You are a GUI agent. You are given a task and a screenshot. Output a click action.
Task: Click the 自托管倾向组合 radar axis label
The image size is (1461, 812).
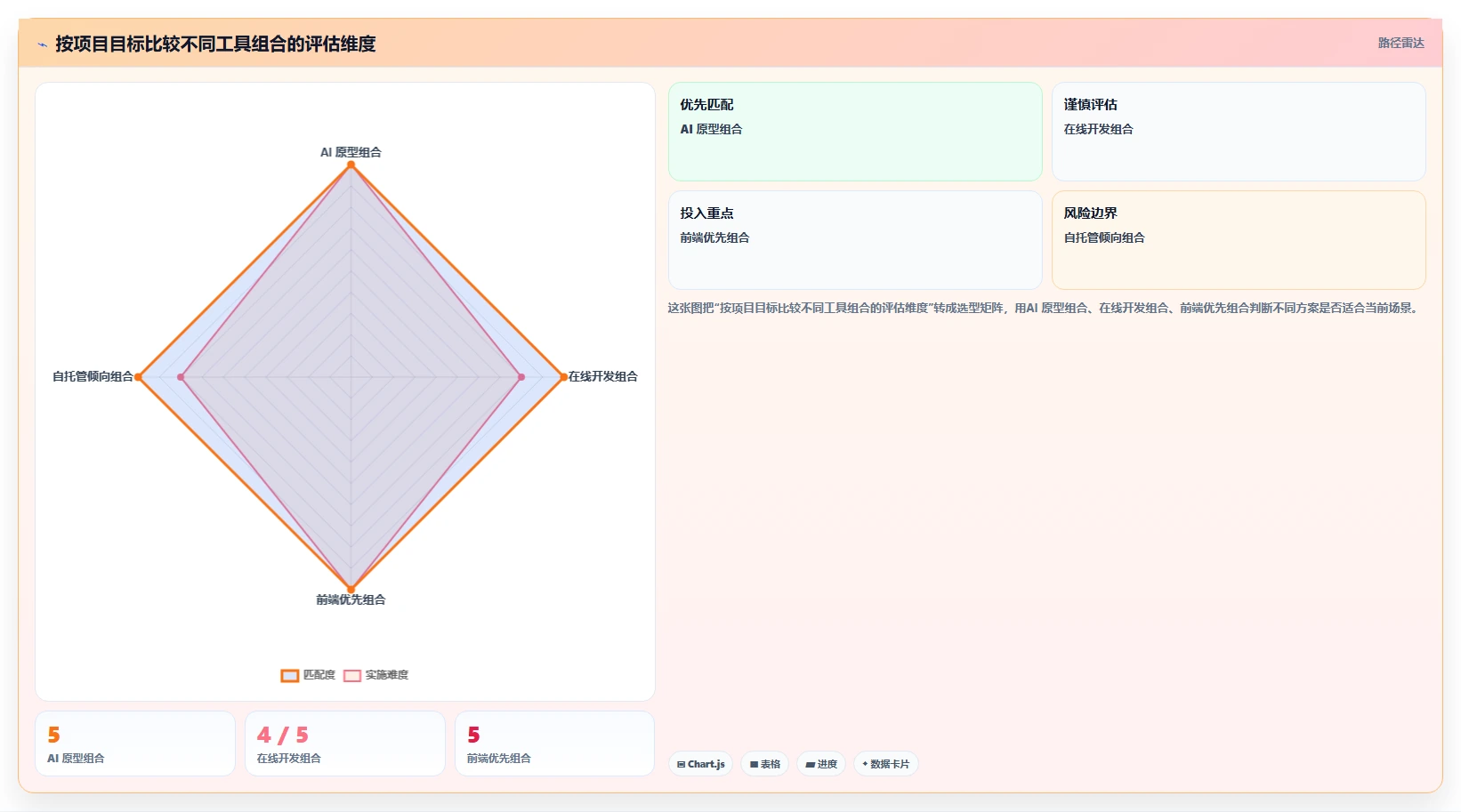click(93, 376)
